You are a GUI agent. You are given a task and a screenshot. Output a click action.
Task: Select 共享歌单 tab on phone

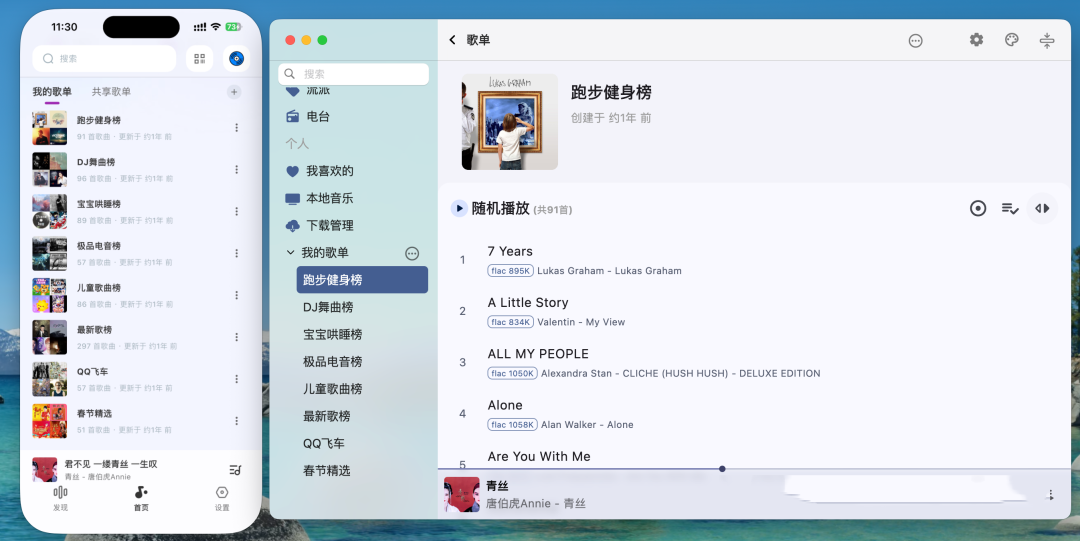pyautogui.click(x=111, y=92)
